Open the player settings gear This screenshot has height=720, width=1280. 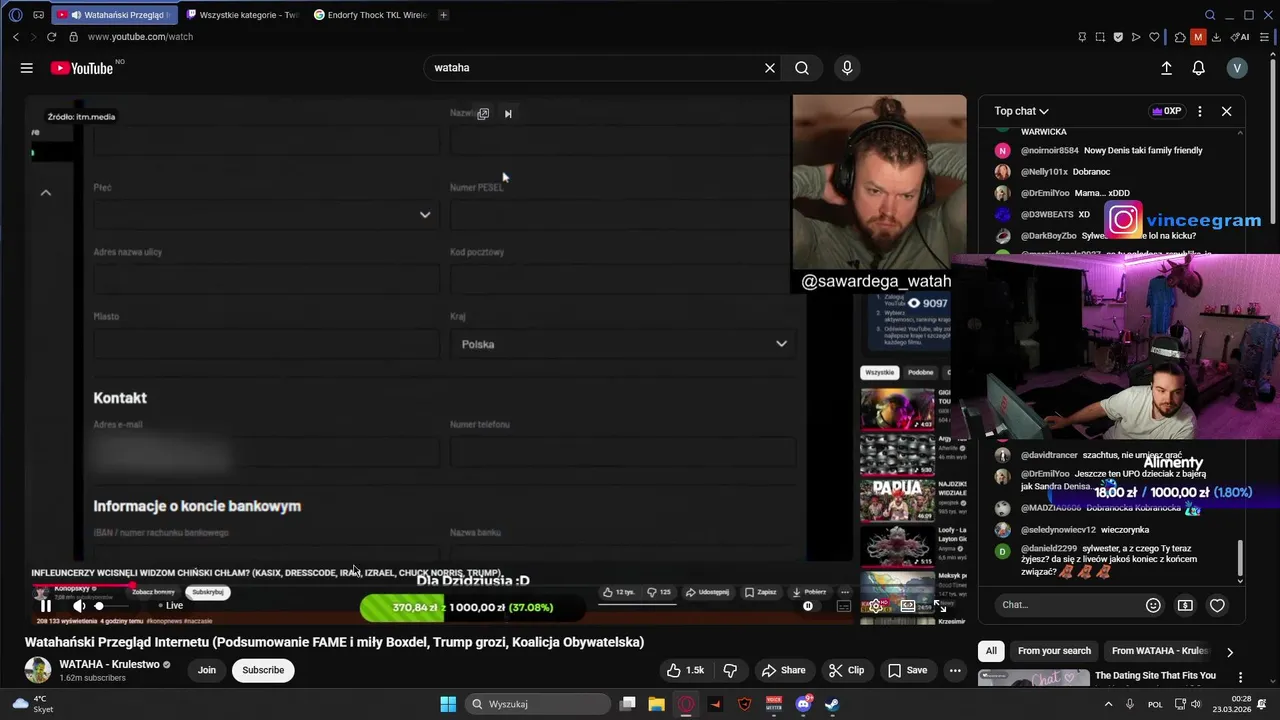(x=876, y=606)
